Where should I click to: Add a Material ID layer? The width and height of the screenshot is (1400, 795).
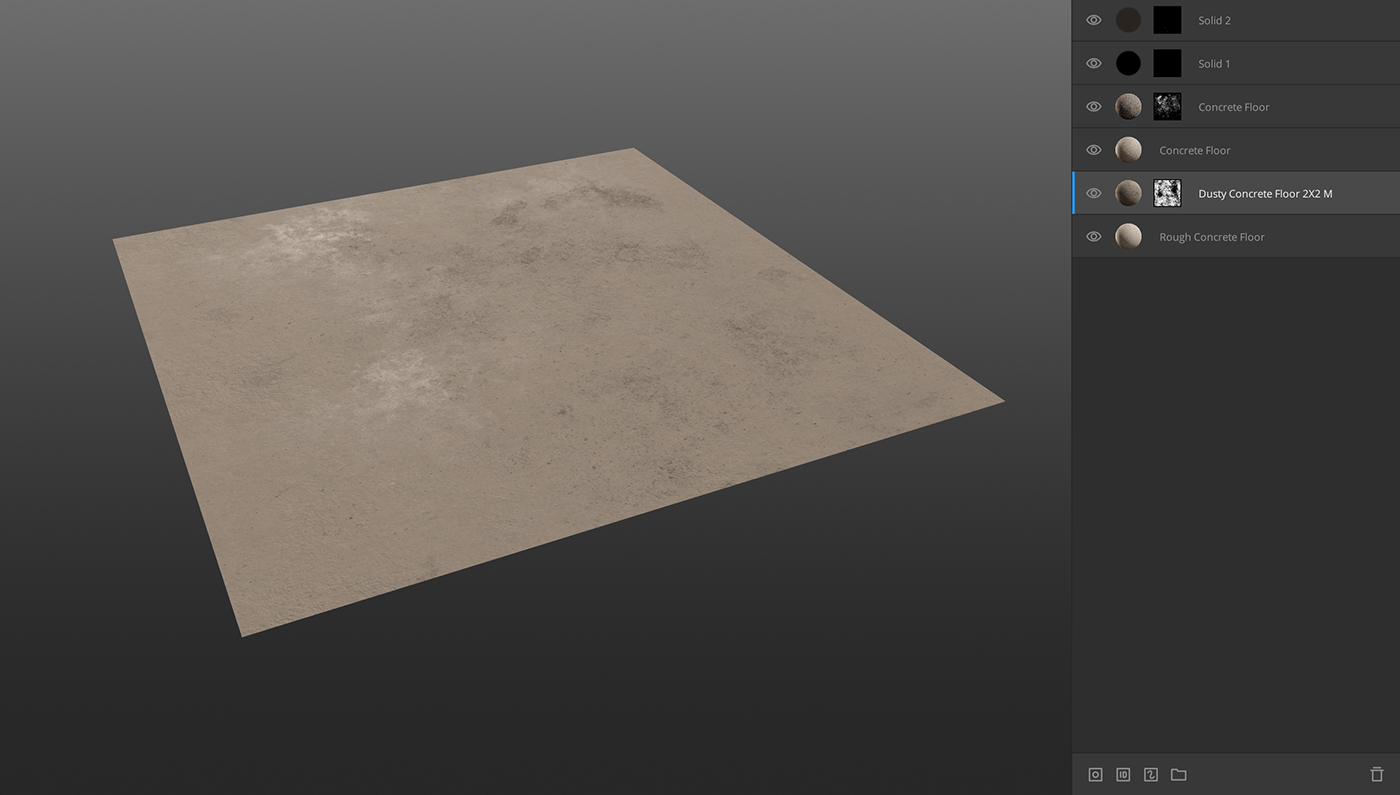pos(1123,775)
